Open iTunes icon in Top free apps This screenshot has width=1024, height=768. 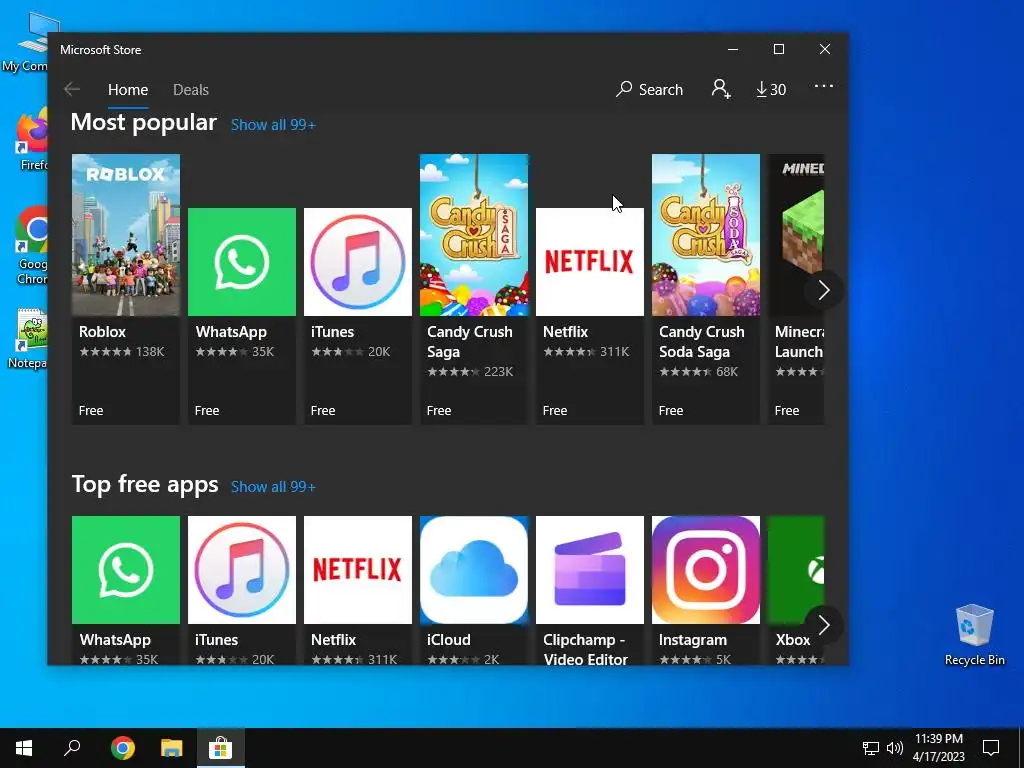click(x=242, y=569)
